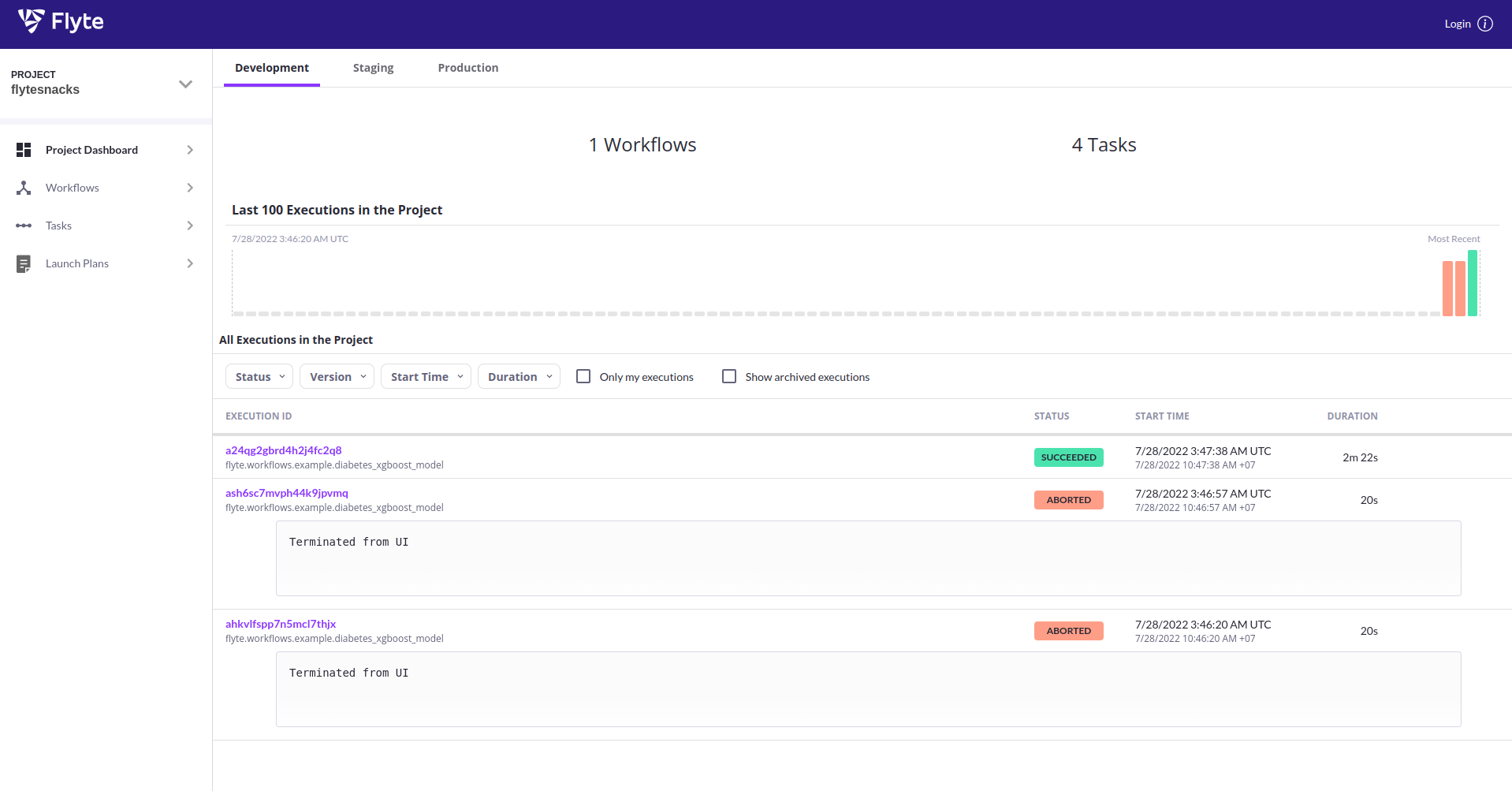The image size is (1512, 791).
Task: Expand the Duration filter
Action: [518, 376]
